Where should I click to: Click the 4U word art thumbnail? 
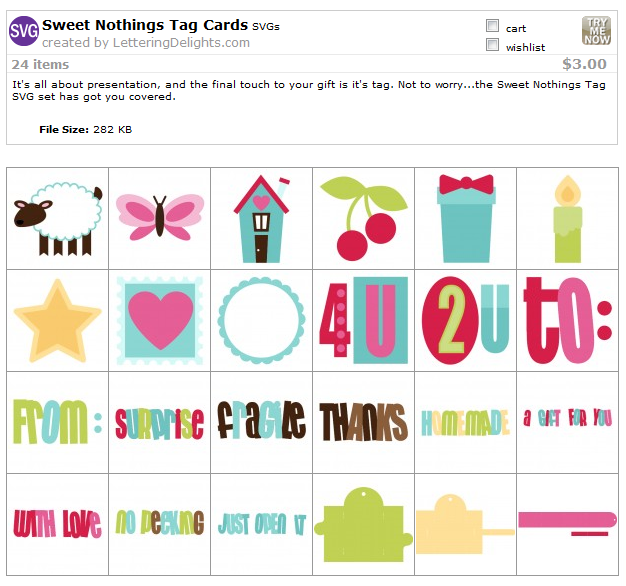[x=364, y=321]
